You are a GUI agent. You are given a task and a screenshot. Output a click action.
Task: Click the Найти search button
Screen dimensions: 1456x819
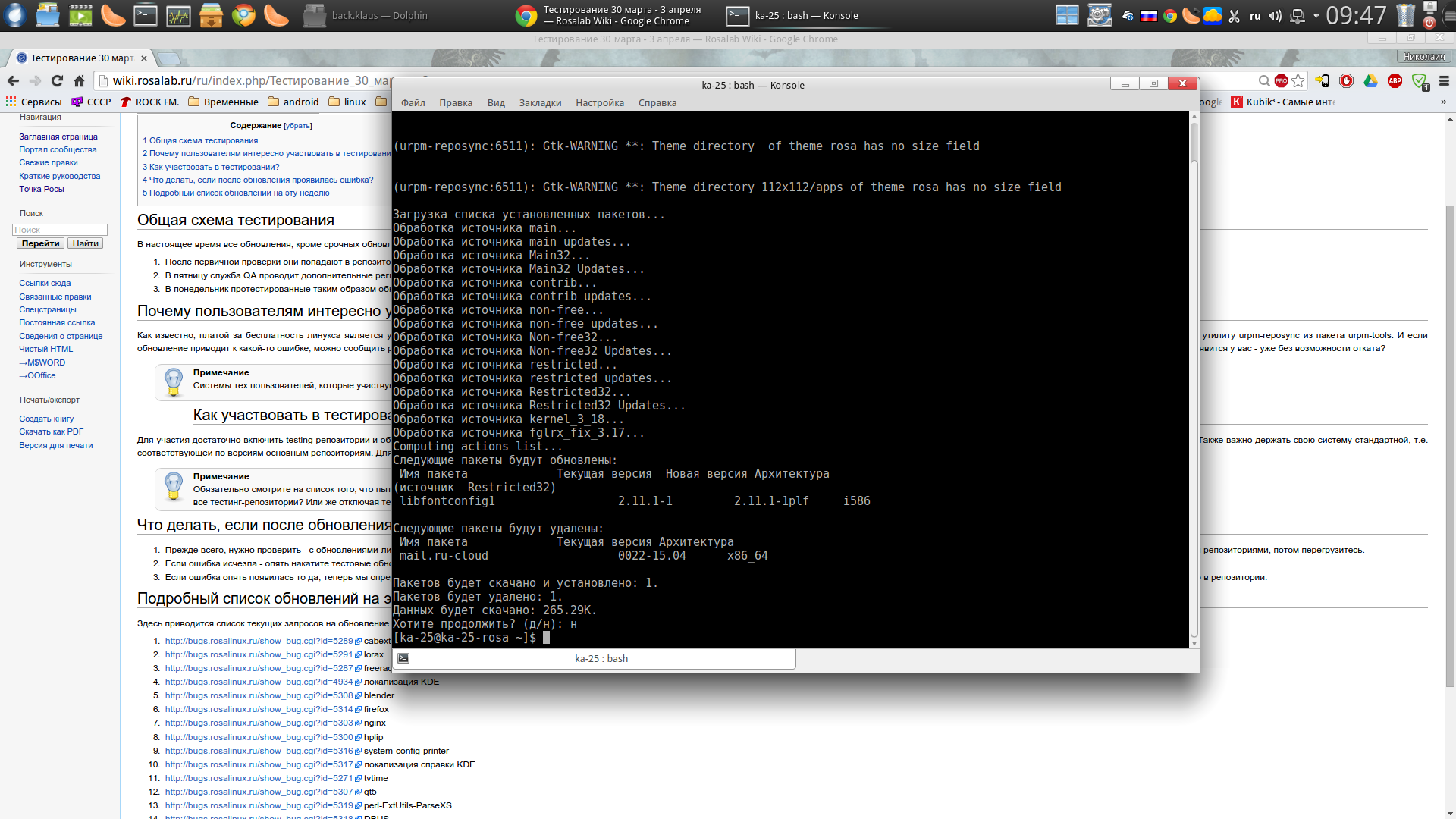pyautogui.click(x=85, y=243)
